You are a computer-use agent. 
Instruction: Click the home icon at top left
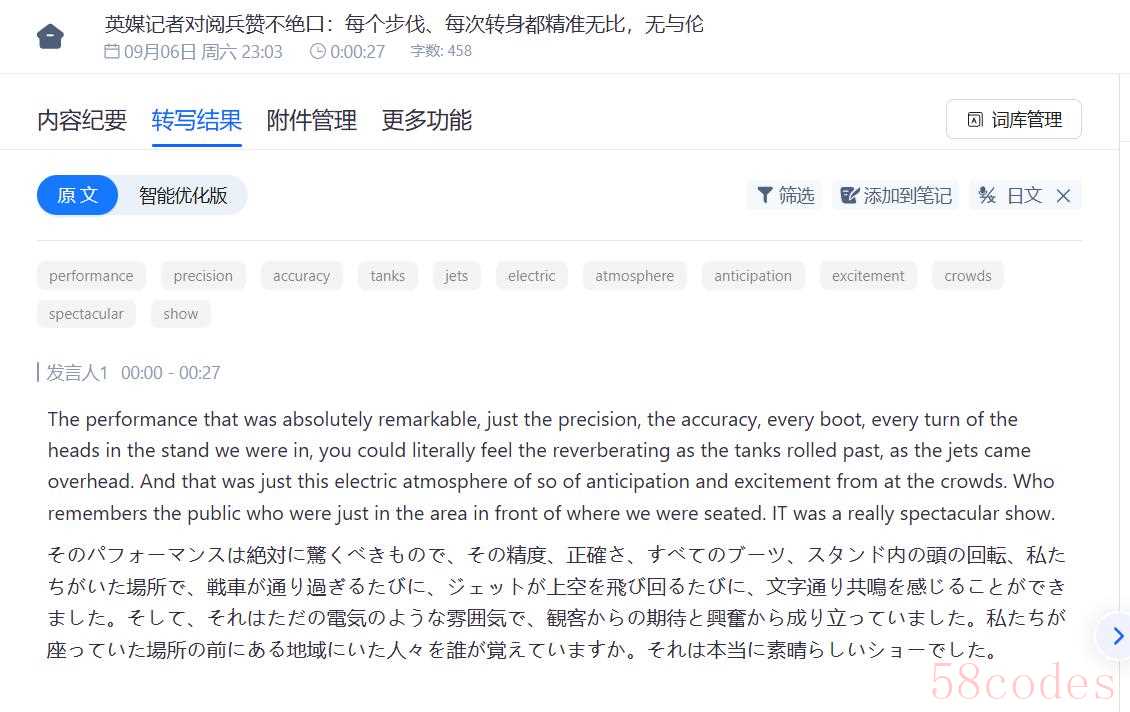tap(50, 37)
